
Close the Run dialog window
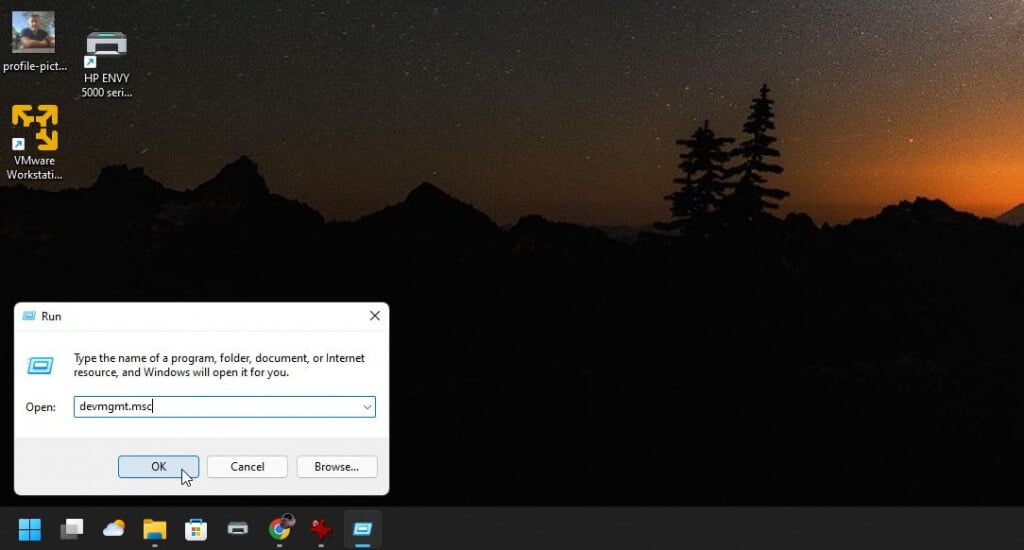point(375,316)
